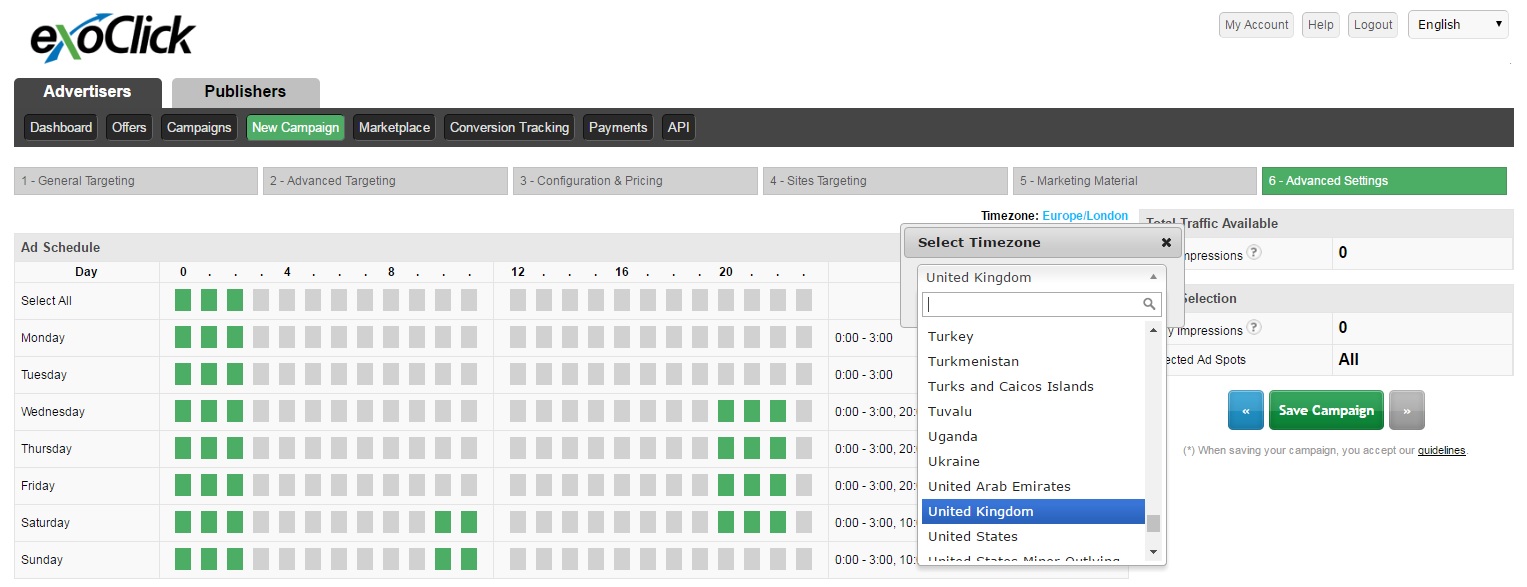The image size is (1527, 587).
Task: Click the Help button
Action: 1321,25
